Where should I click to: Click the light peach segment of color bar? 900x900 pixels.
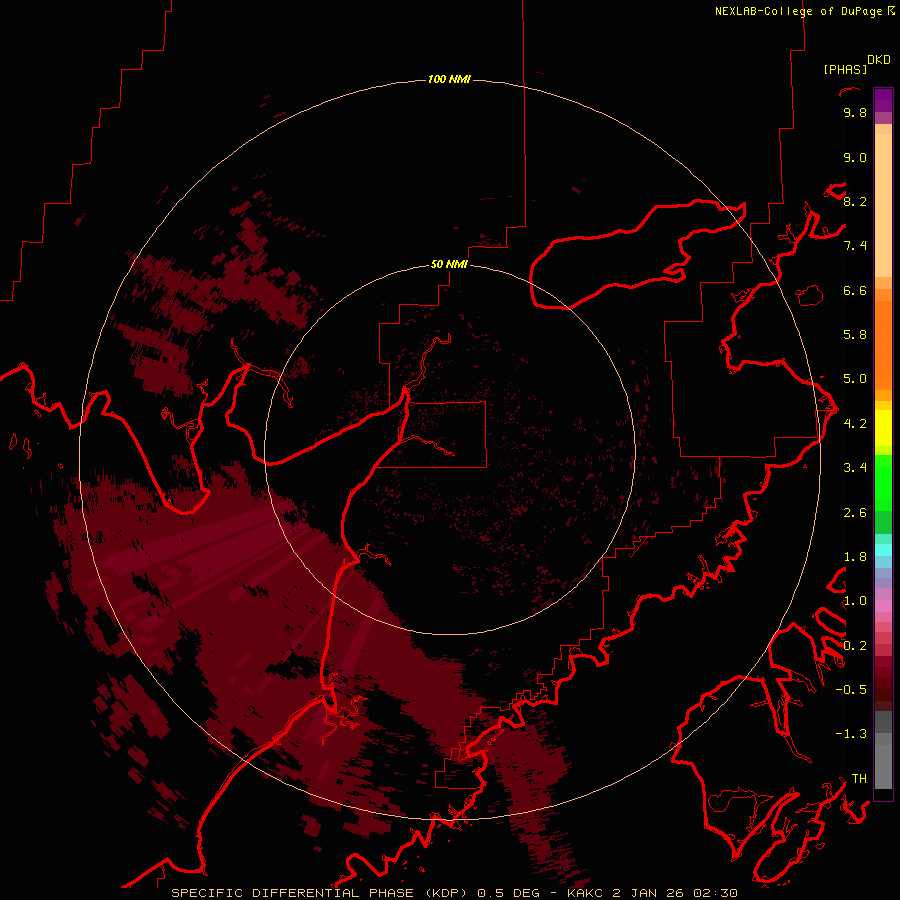883,205
